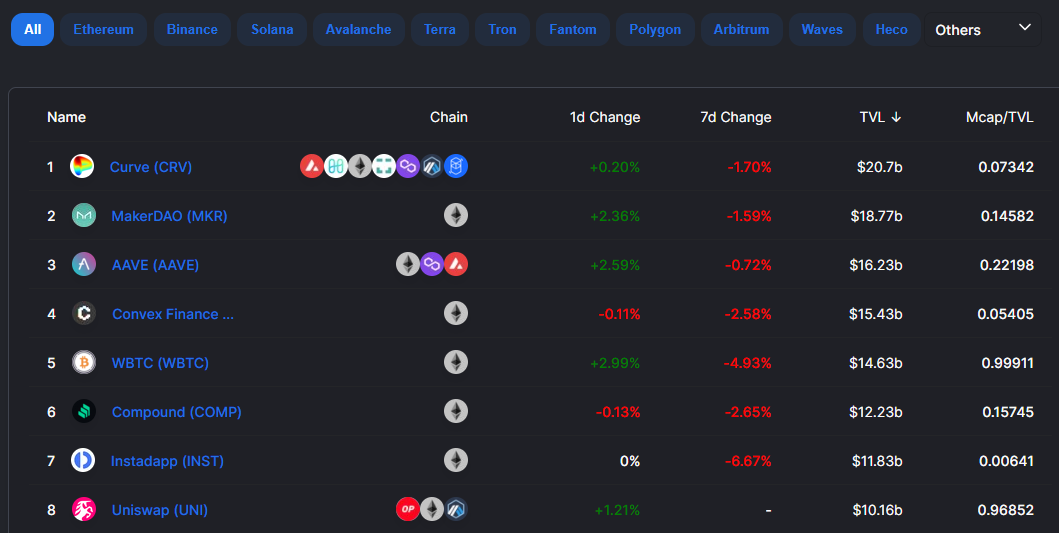The image size is (1059, 533).
Task: Click the Optimism chain icon in Uniswap row
Action: [407, 509]
